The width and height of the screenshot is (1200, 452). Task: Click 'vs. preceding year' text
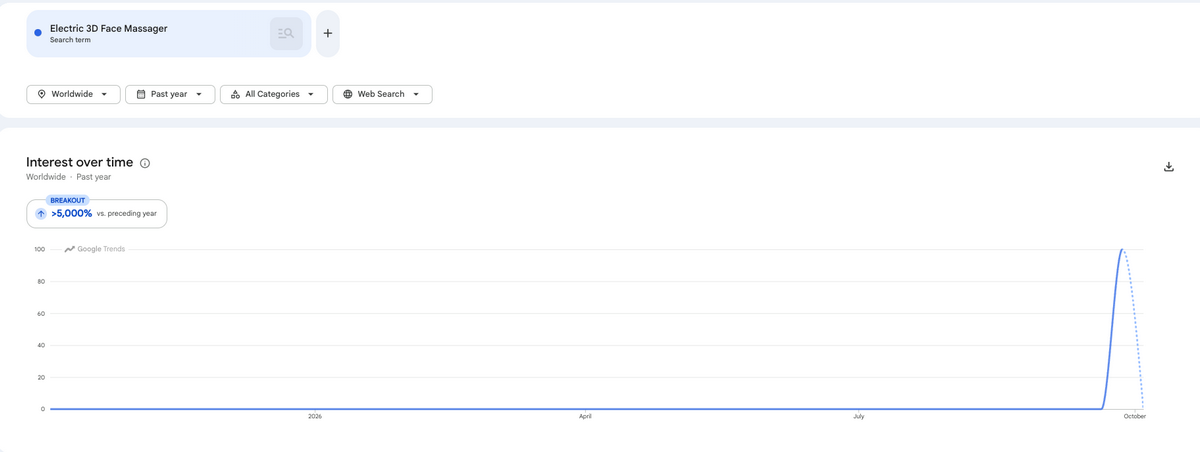click(x=127, y=214)
